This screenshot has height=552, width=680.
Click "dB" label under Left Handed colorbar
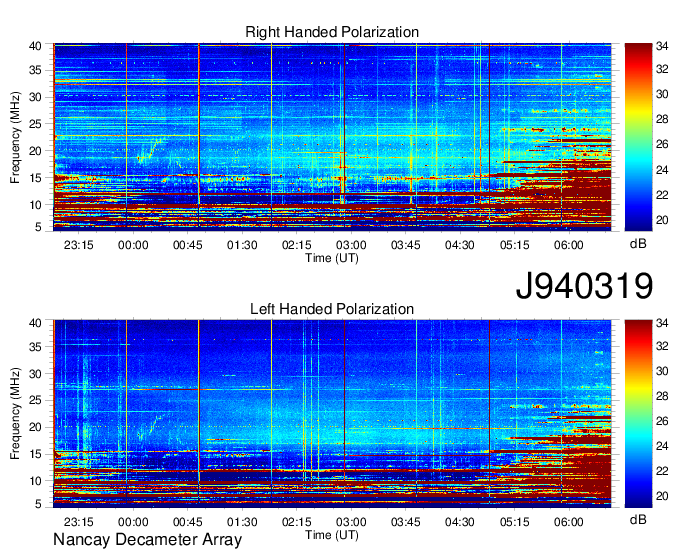[638, 519]
